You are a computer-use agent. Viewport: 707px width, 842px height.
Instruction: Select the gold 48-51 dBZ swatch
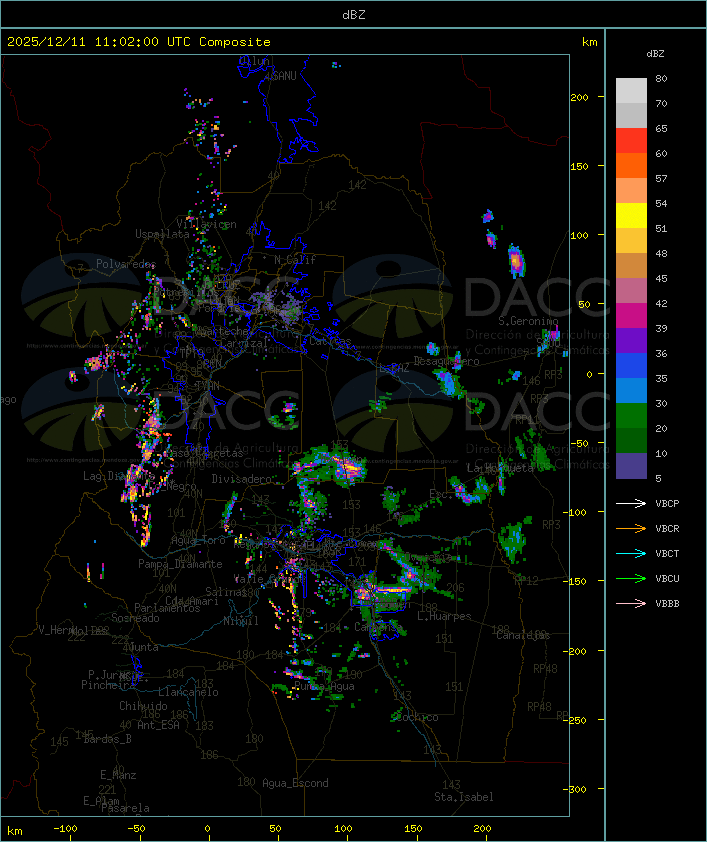(631, 241)
